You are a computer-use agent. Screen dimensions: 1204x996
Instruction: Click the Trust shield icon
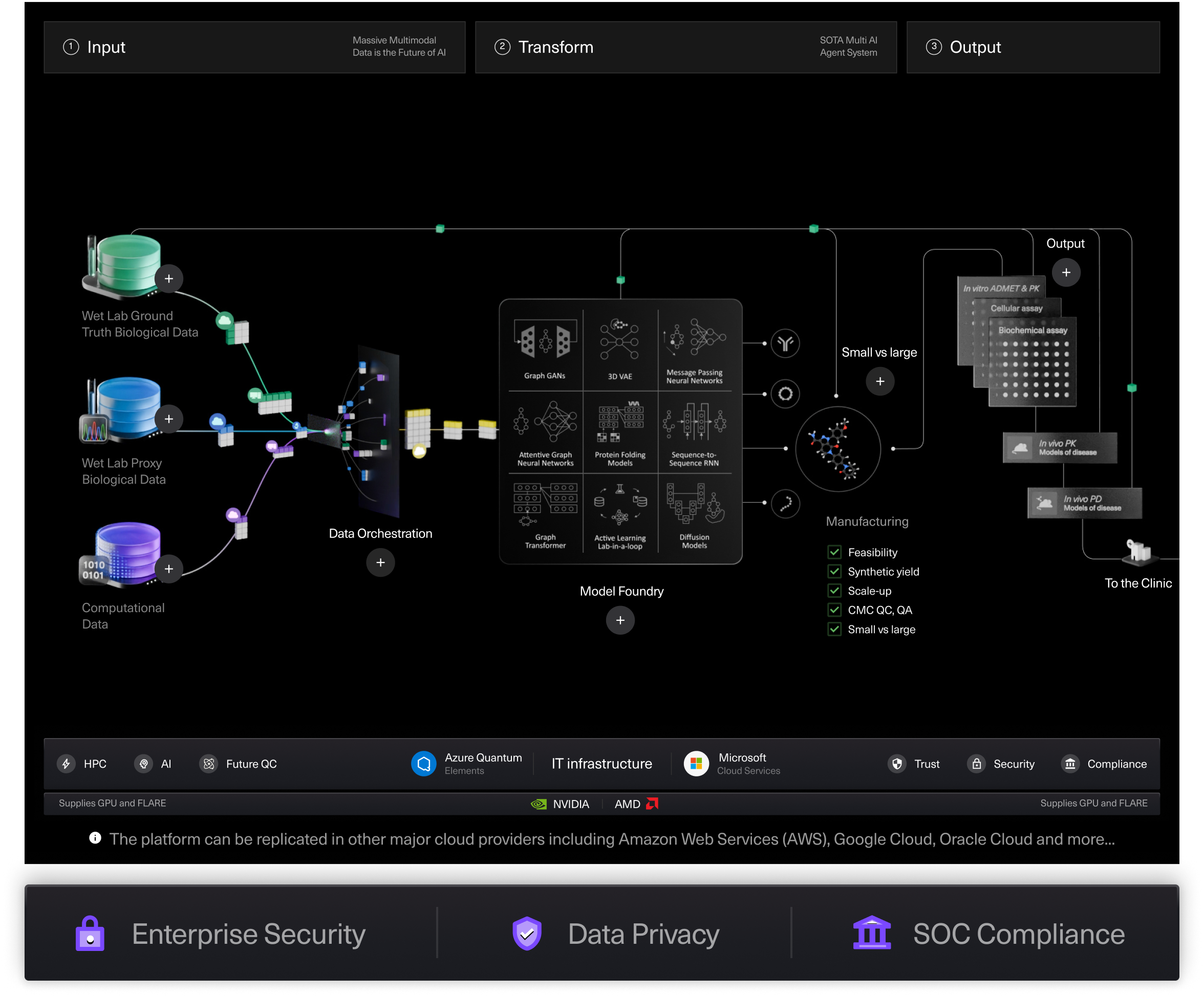[x=897, y=764]
